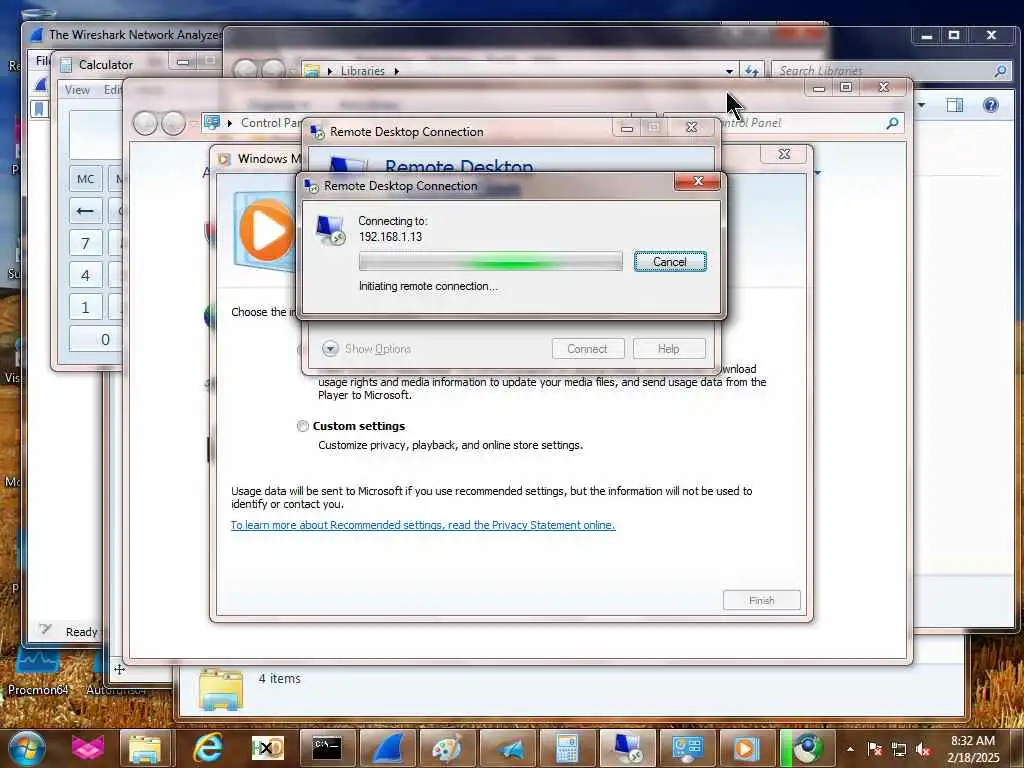
Task: Click the Calculator MC memory button
Action: pyautogui.click(x=86, y=179)
